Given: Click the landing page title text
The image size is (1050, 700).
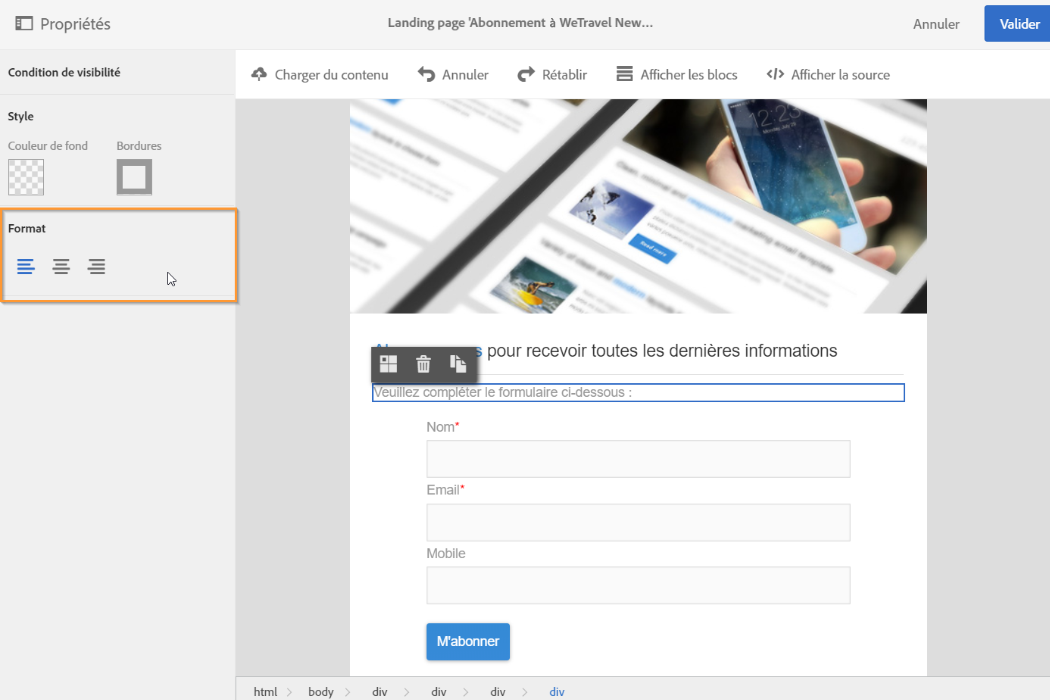Looking at the screenshot, I should (x=520, y=23).
